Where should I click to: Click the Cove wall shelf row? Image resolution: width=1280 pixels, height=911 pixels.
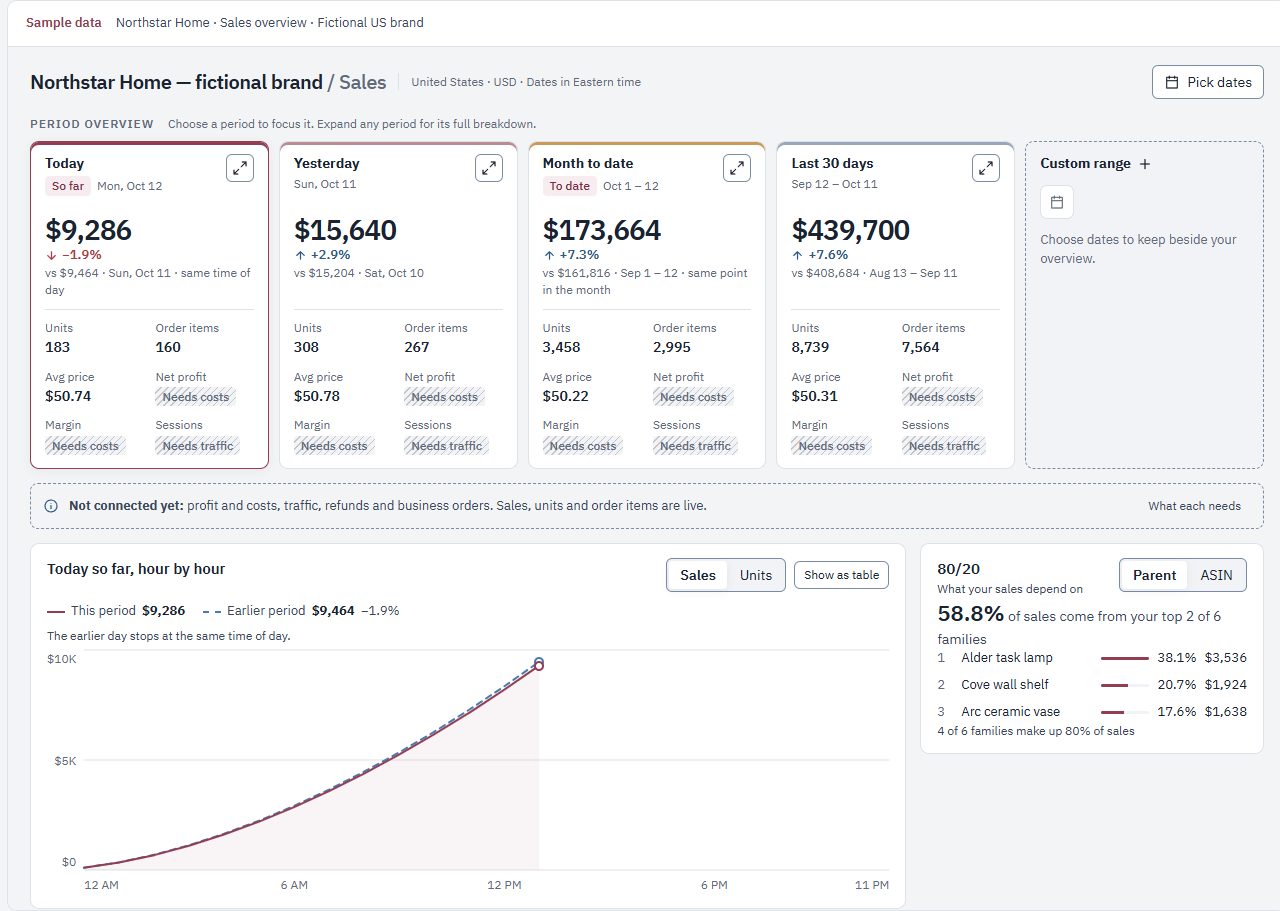coord(1092,685)
